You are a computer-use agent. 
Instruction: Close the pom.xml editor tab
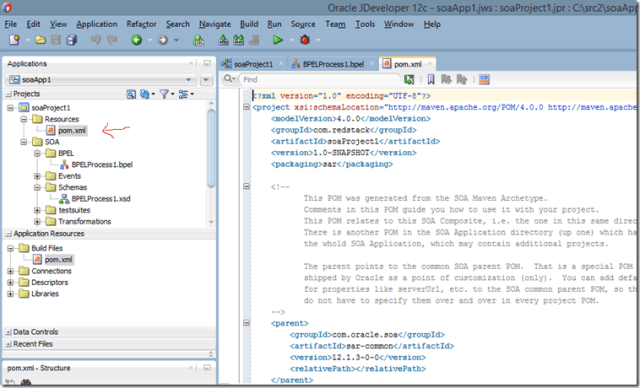(429, 64)
